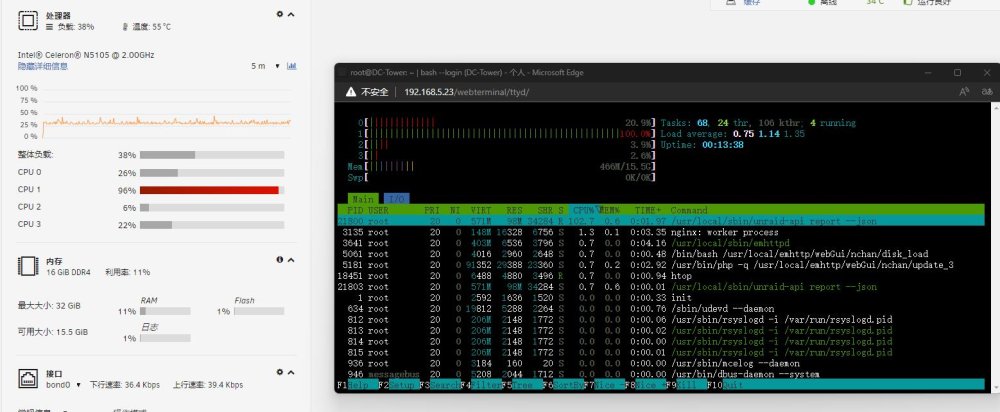The image size is (1000, 412).
Task: Click the Tasks: 68 text in htop
Action: pos(685,123)
